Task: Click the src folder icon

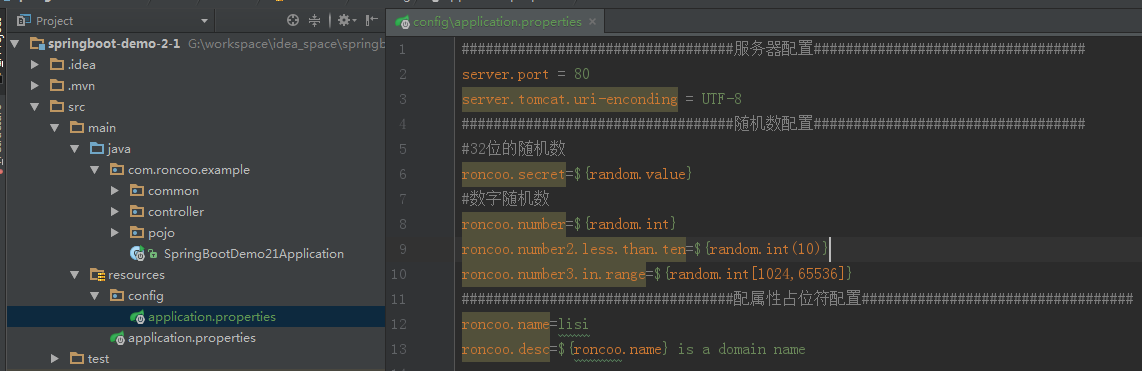Action: [x=57, y=107]
